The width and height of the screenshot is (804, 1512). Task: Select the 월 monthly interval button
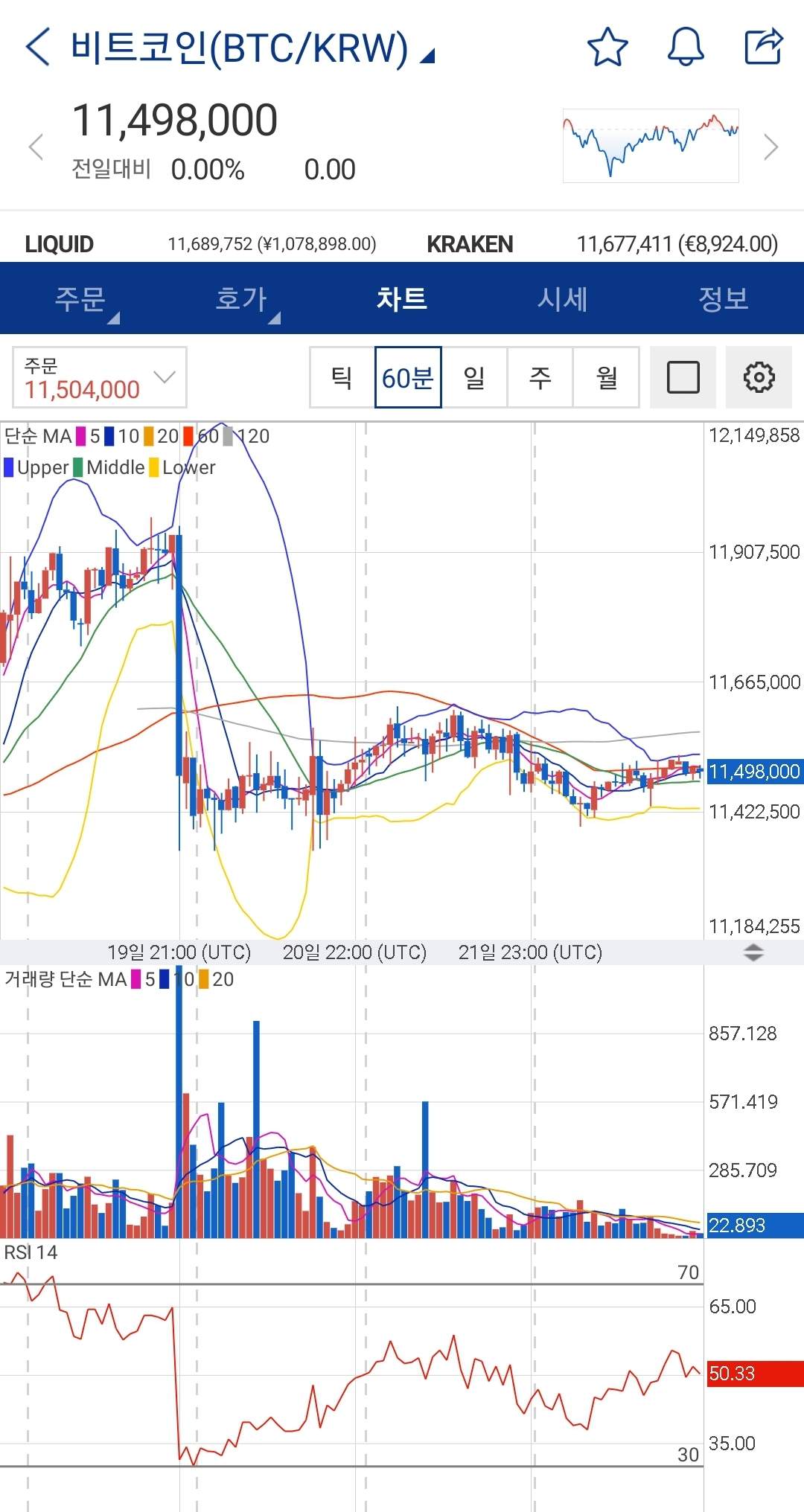tap(606, 377)
